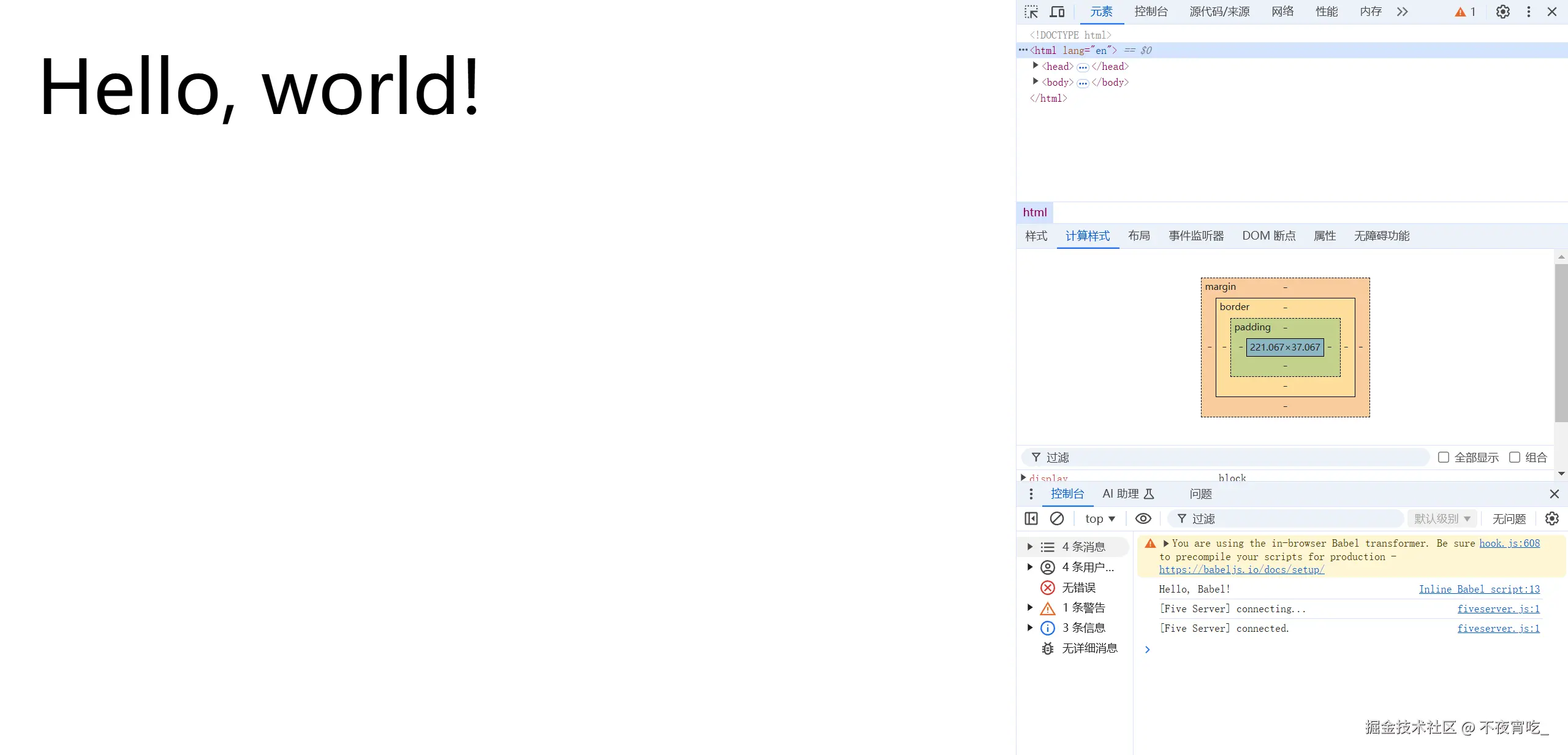
Task: Toggle the console sidebar panel icon
Action: 1031,518
